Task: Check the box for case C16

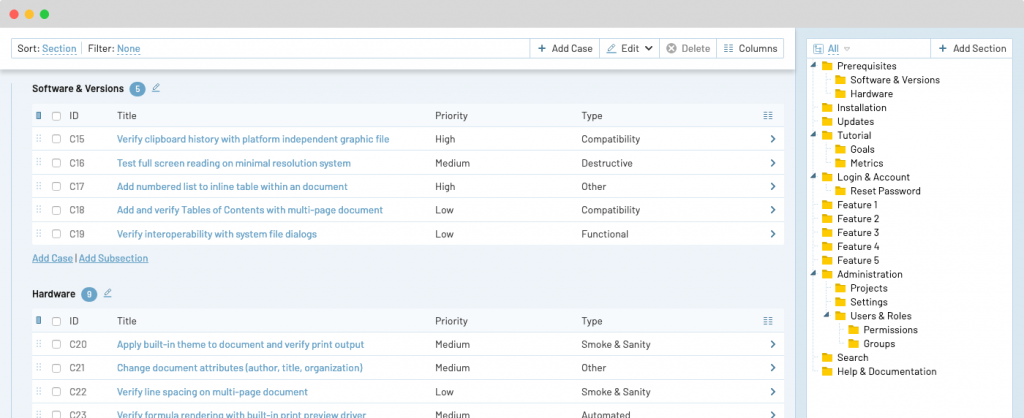Action: click(57, 163)
